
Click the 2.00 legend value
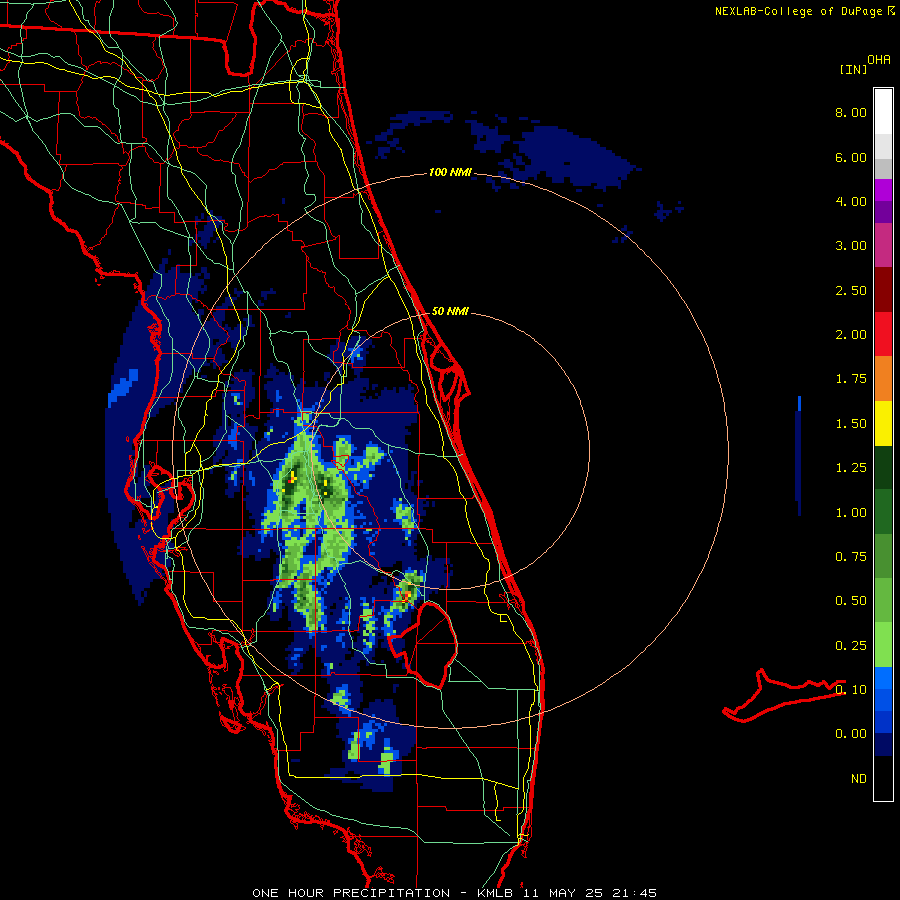click(851, 335)
